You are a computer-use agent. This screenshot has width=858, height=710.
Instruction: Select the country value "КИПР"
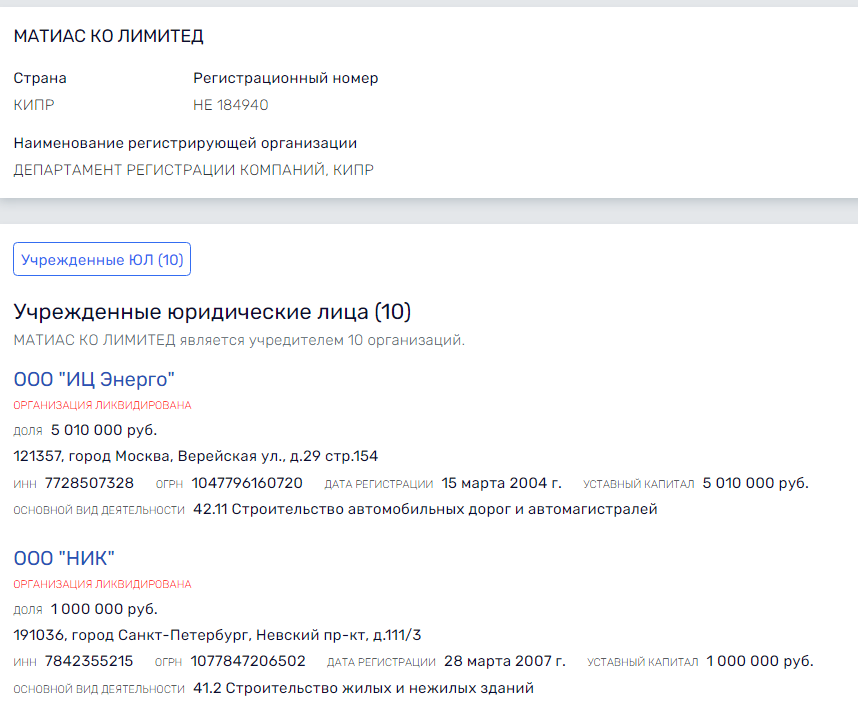(34, 105)
